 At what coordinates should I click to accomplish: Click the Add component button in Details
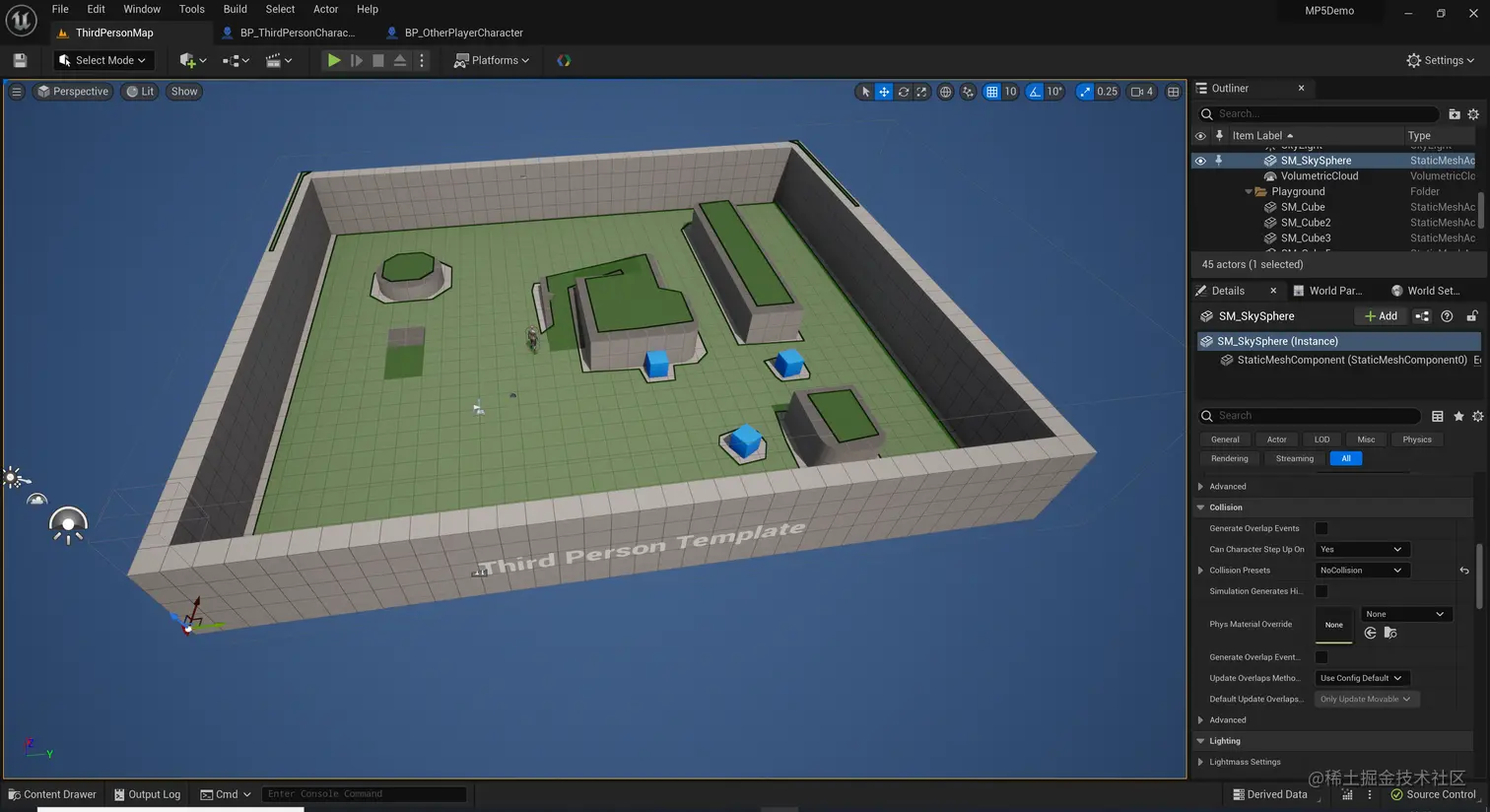[x=1381, y=316]
